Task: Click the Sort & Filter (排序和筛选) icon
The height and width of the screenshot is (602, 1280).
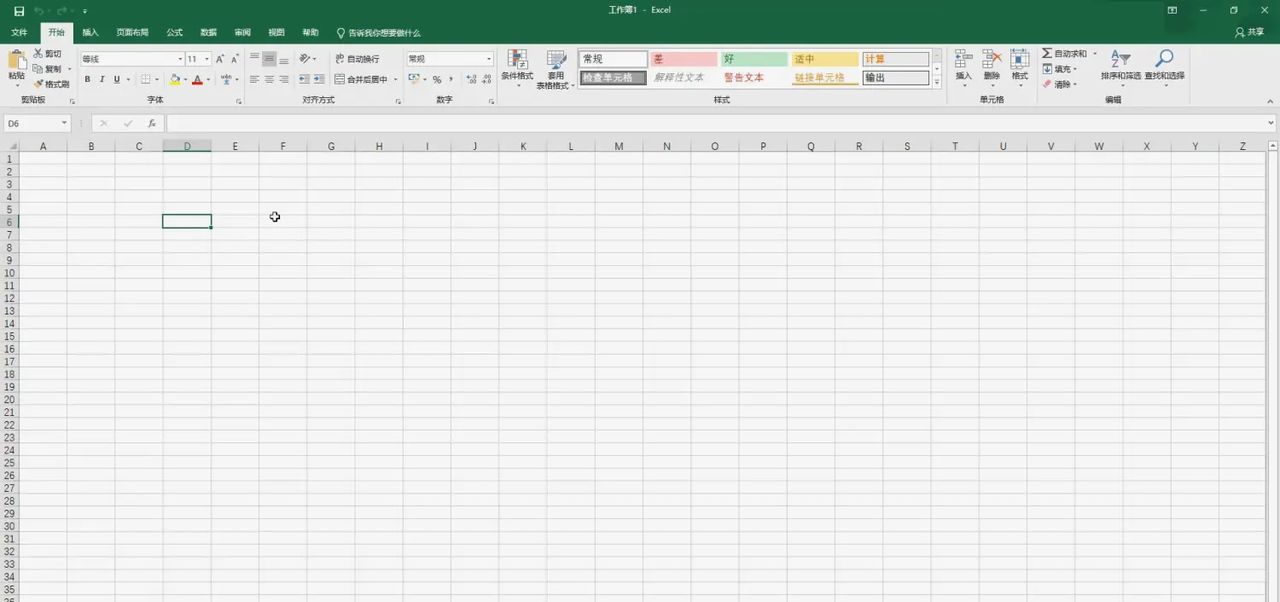Action: [1119, 60]
